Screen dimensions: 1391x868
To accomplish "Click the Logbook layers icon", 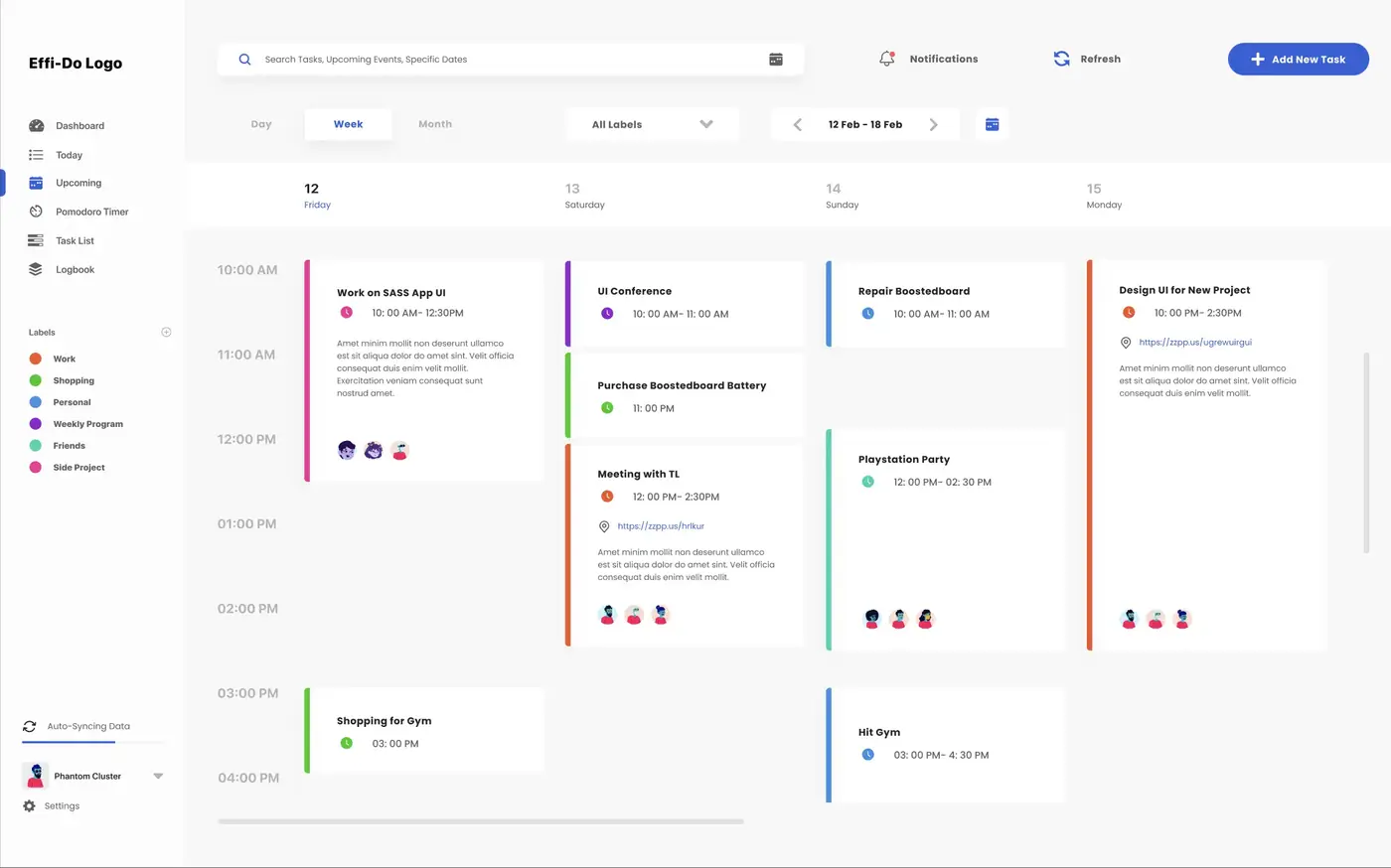I will click(x=36, y=269).
